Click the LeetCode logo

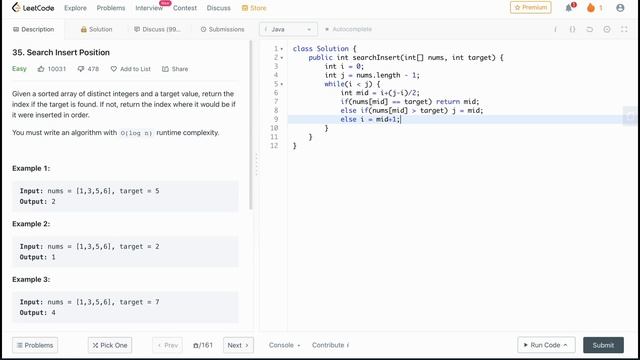tap(33, 8)
